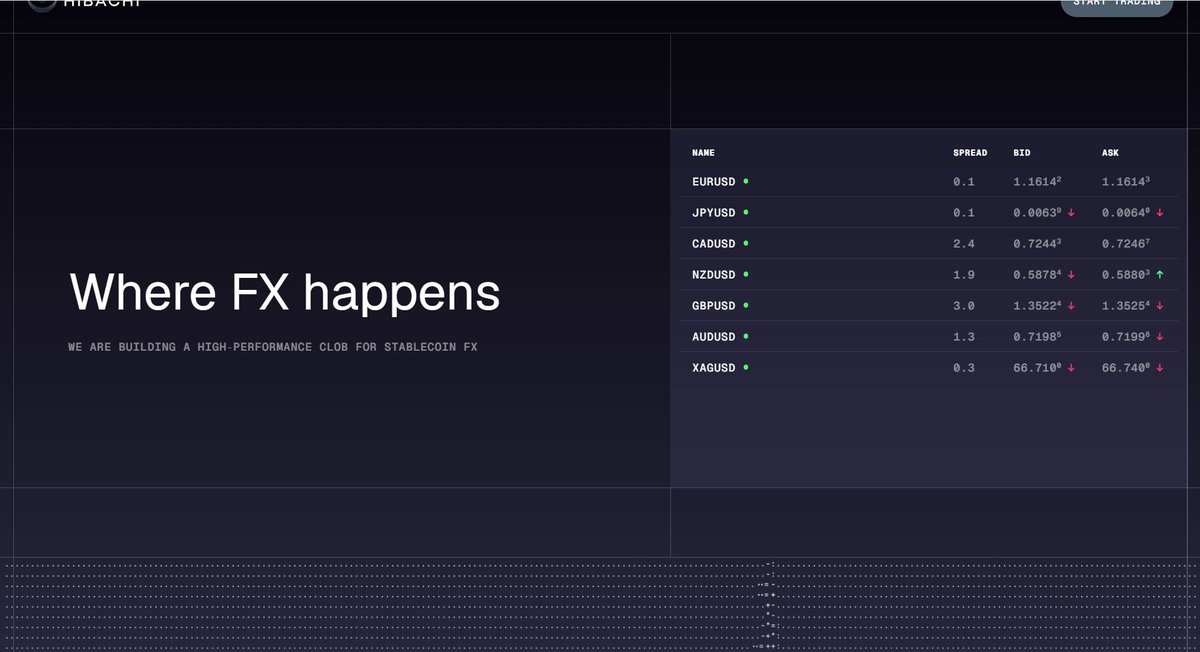The width and height of the screenshot is (1200, 652).
Task: Click the green status dot beside CADUSD
Action: point(746,243)
